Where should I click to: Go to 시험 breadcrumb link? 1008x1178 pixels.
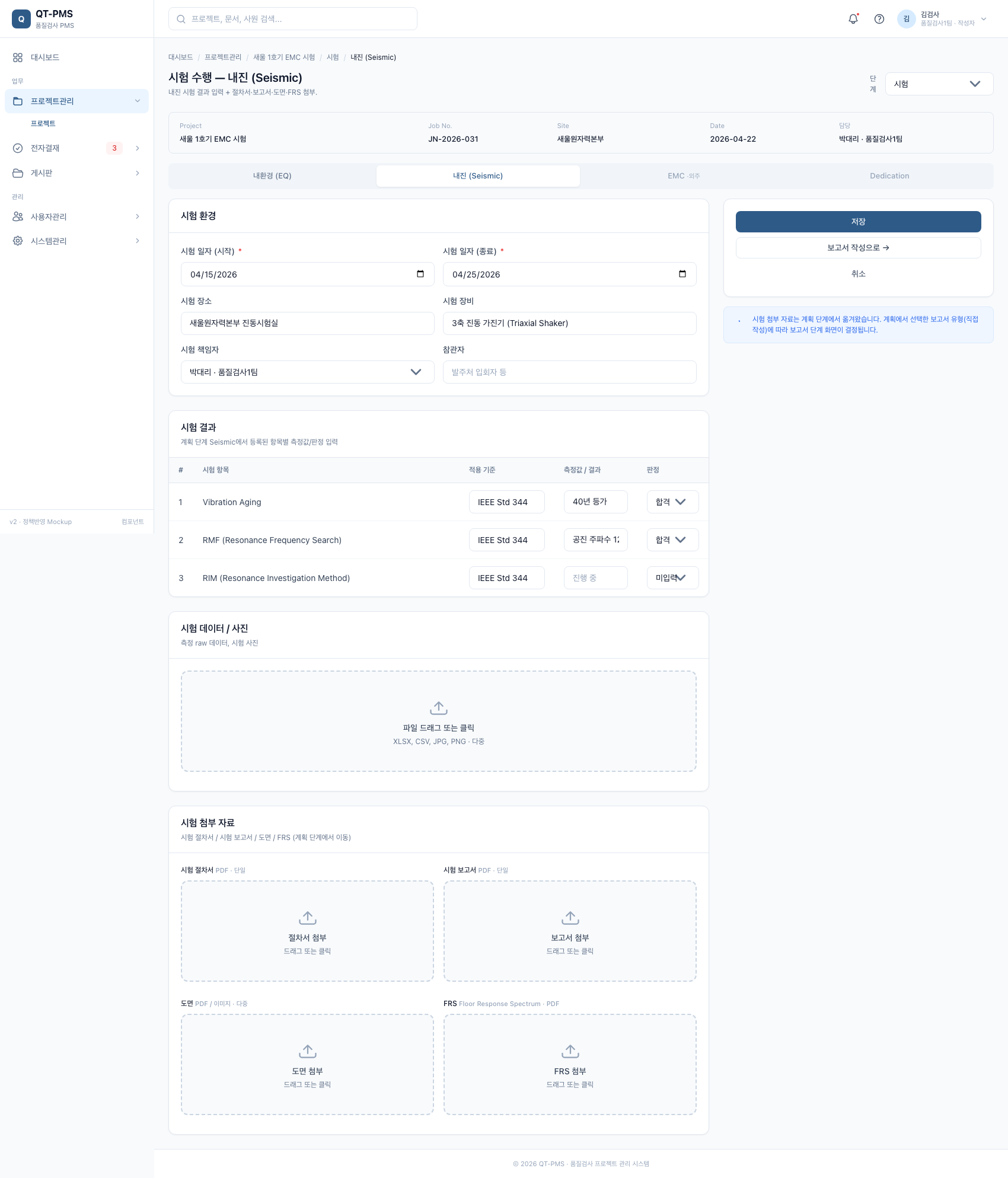click(333, 58)
